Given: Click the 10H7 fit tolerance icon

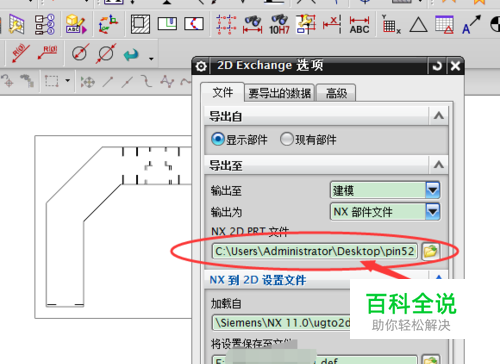Looking at the screenshot, I should click(x=279, y=24).
